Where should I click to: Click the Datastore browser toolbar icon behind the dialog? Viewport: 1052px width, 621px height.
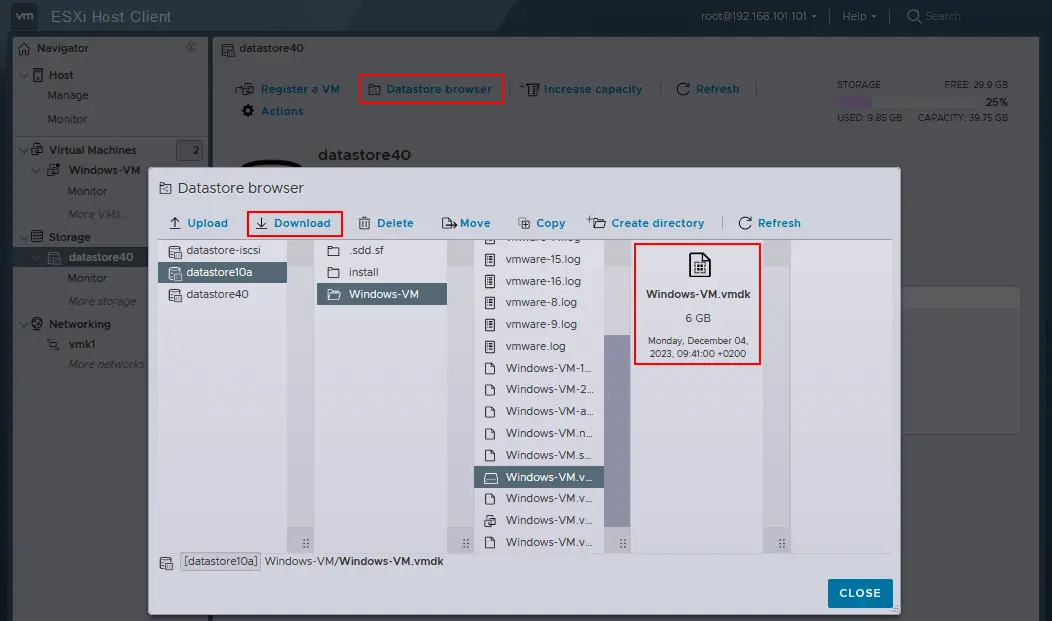click(374, 89)
